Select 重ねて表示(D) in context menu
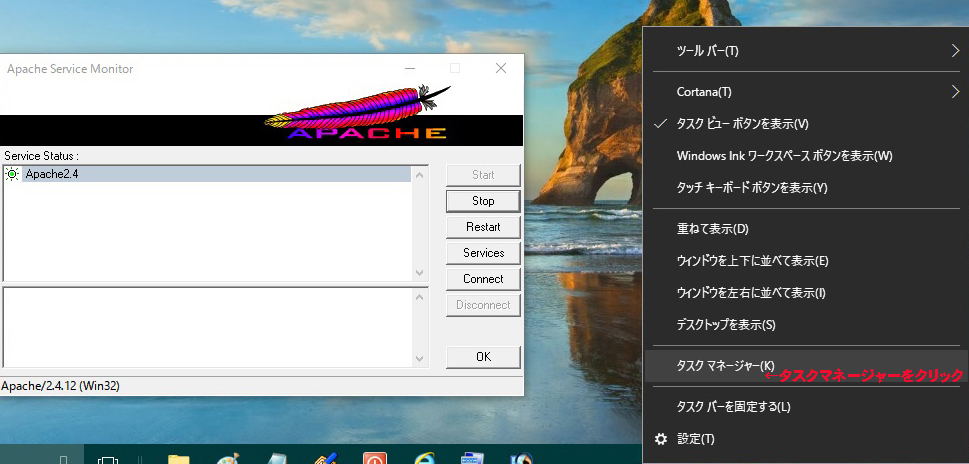The height and width of the screenshot is (464, 969). click(805, 229)
